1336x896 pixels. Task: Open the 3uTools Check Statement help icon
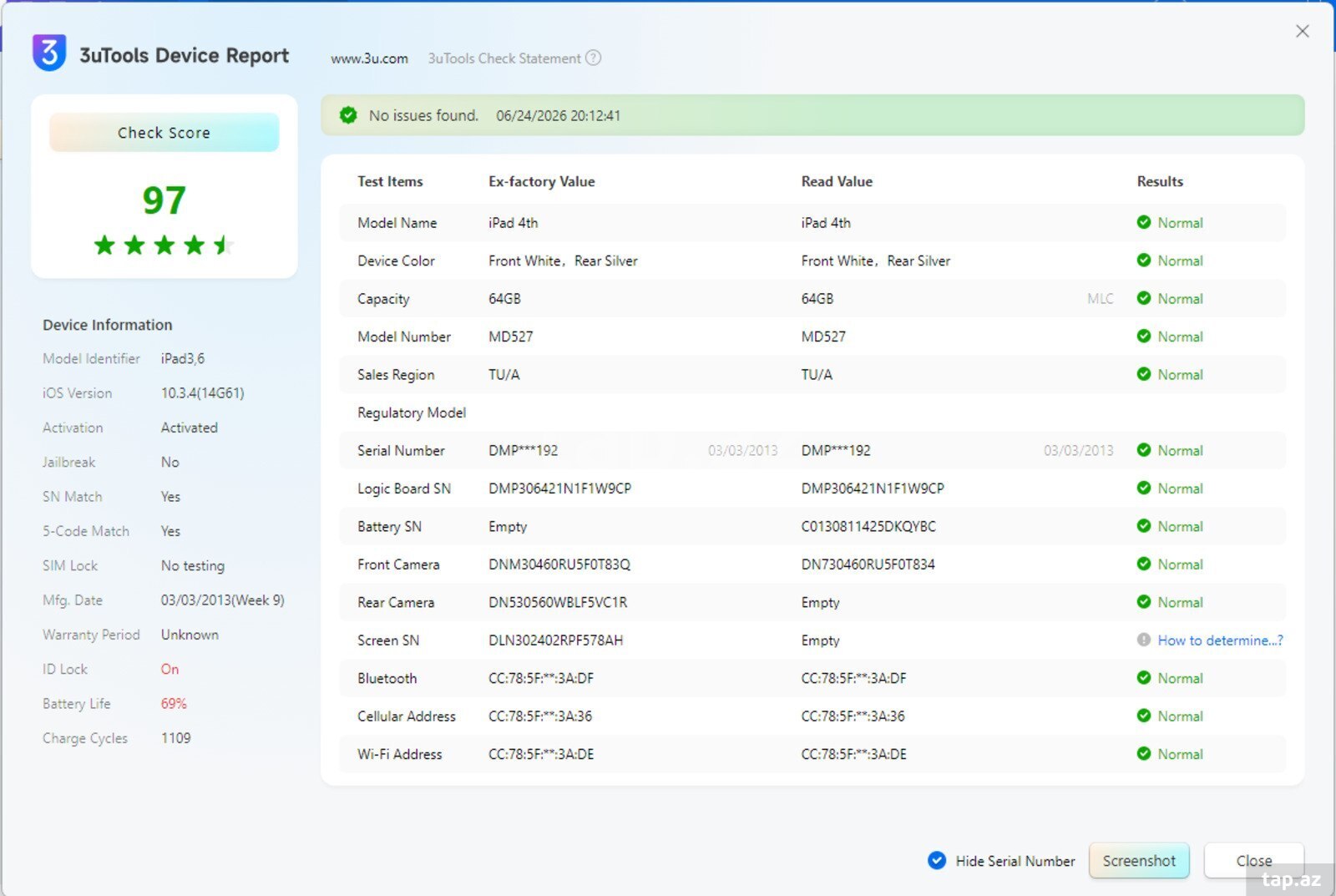coord(593,58)
